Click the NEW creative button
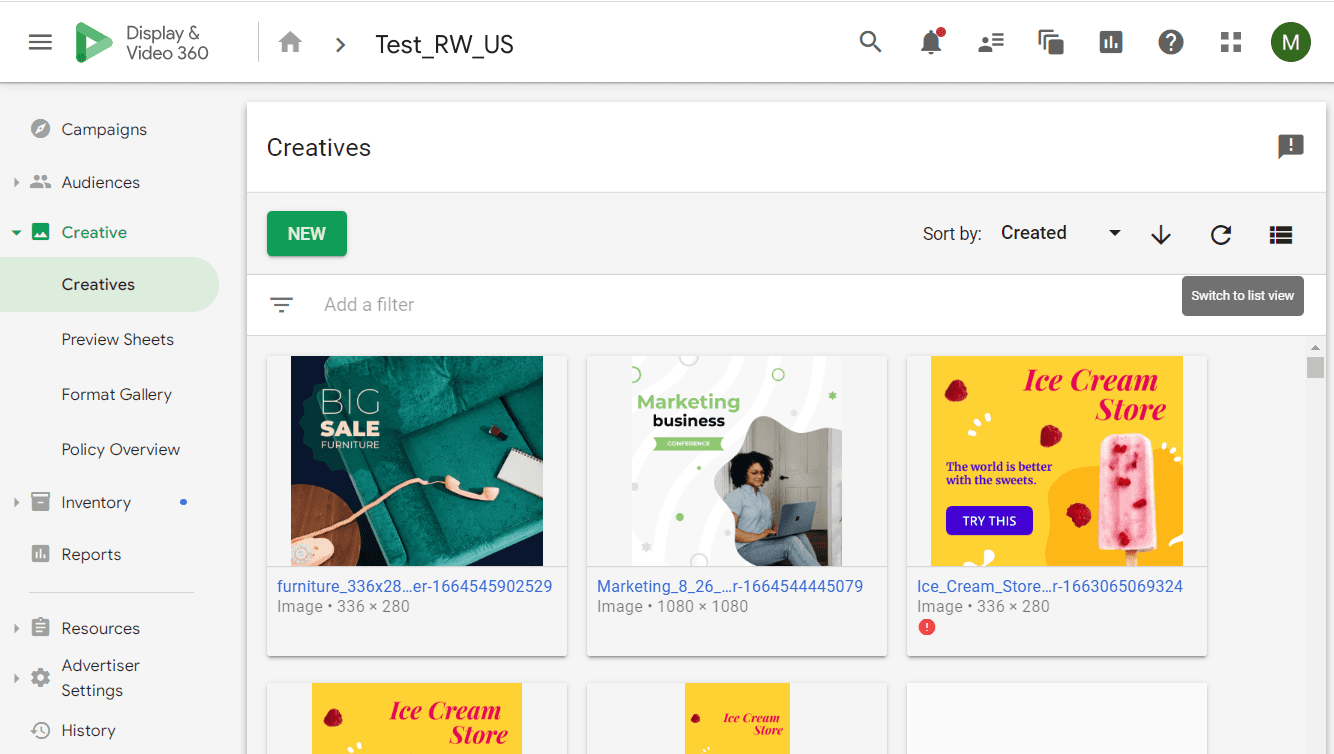1334x754 pixels. pos(307,233)
